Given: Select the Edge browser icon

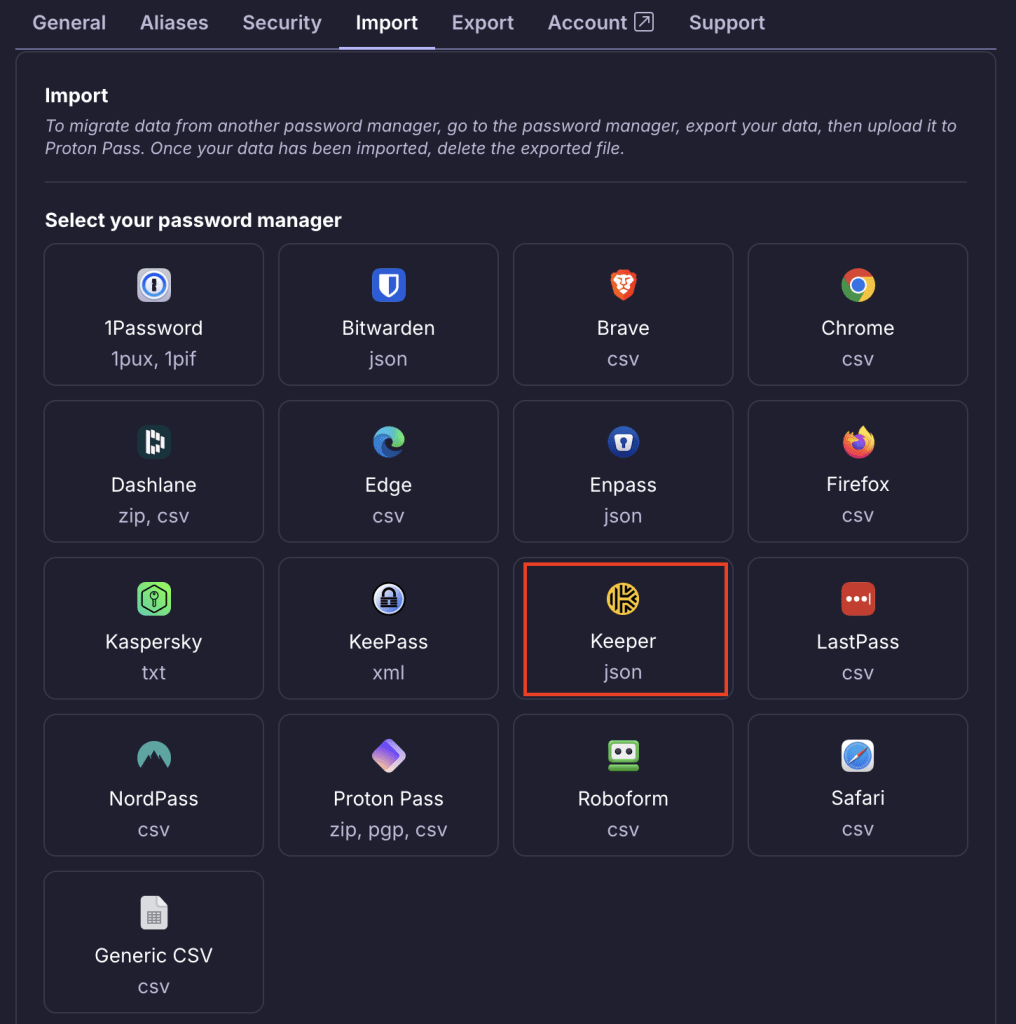Looking at the screenshot, I should [389, 441].
